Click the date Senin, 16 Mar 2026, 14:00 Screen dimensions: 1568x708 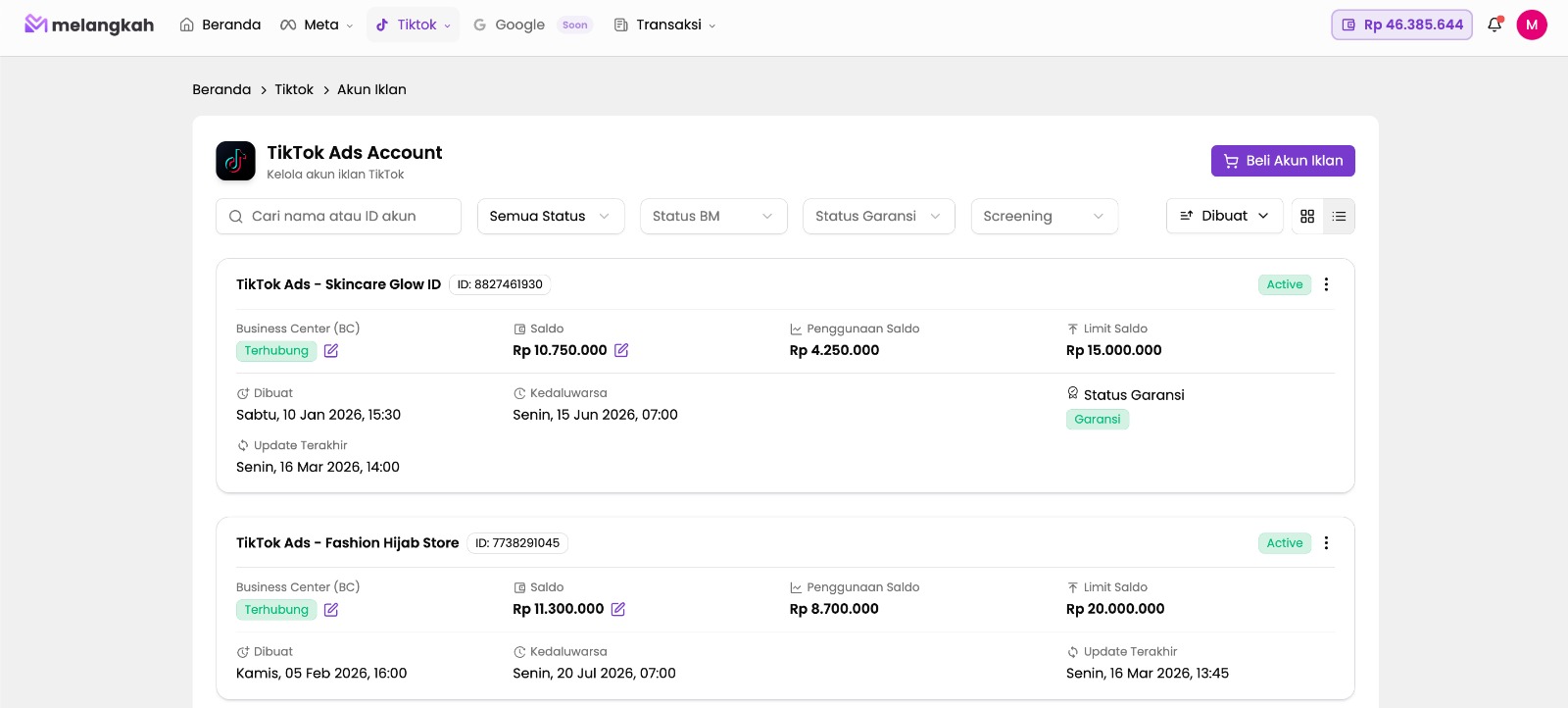tap(318, 467)
